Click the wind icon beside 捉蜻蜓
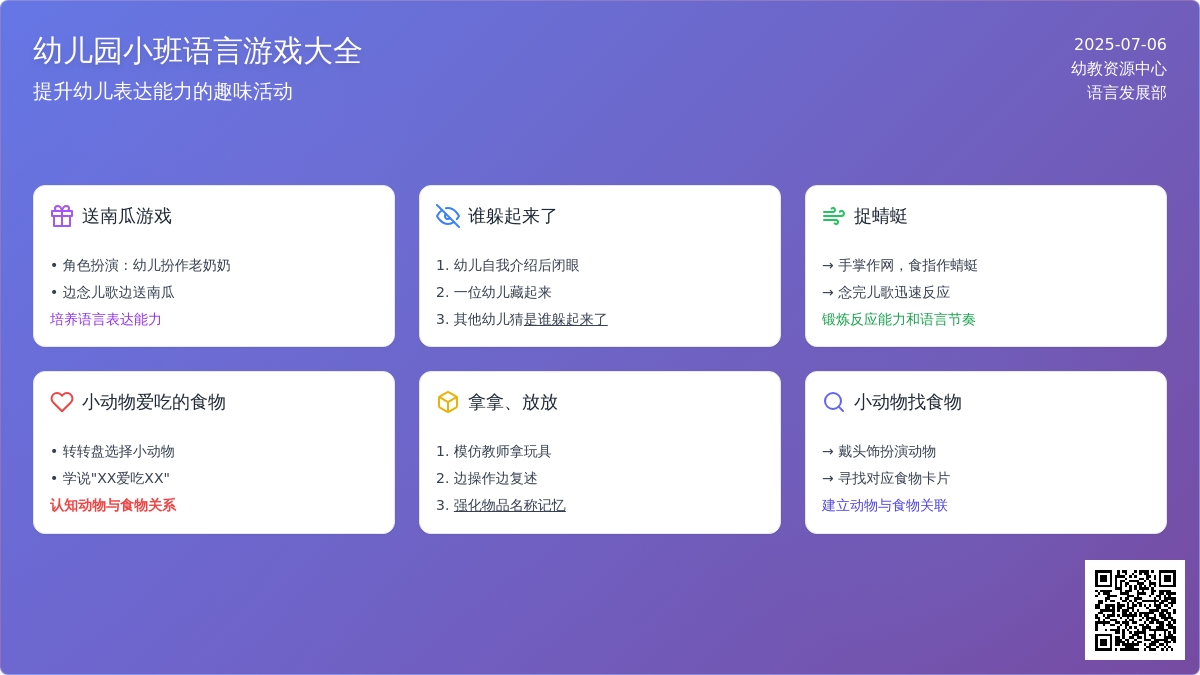 point(834,216)
